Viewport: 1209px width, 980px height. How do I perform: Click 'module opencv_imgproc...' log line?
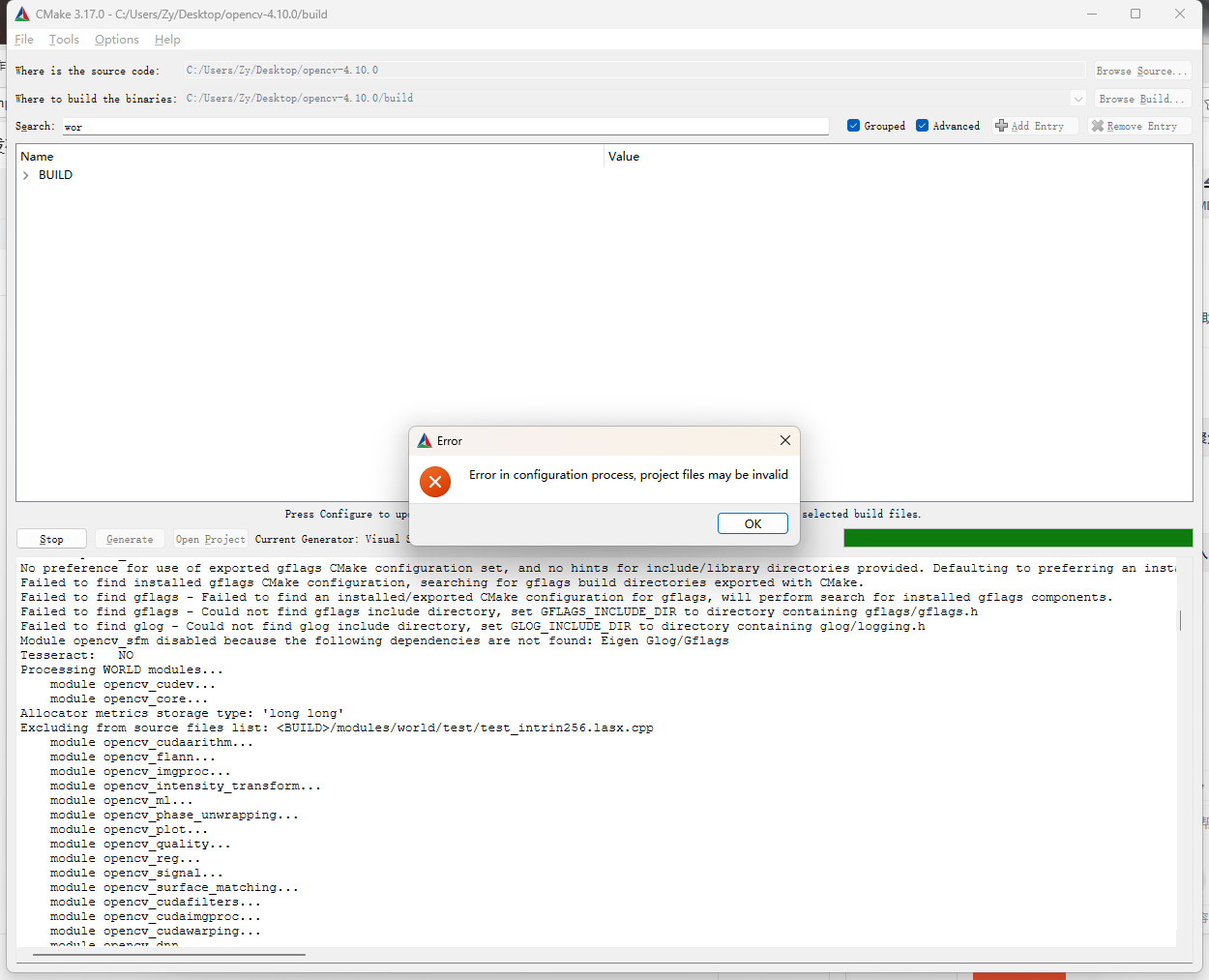pyautogui.click(x=140, y=771)
